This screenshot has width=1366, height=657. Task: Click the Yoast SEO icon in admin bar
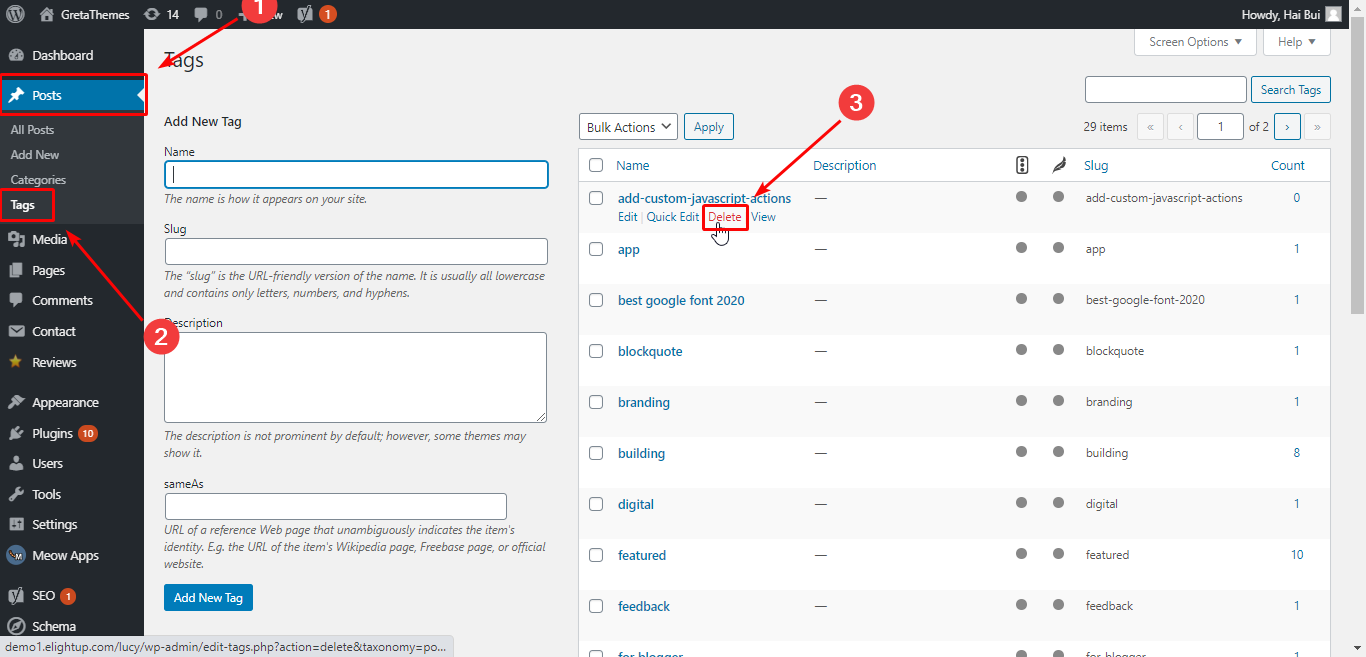(305, 15)
